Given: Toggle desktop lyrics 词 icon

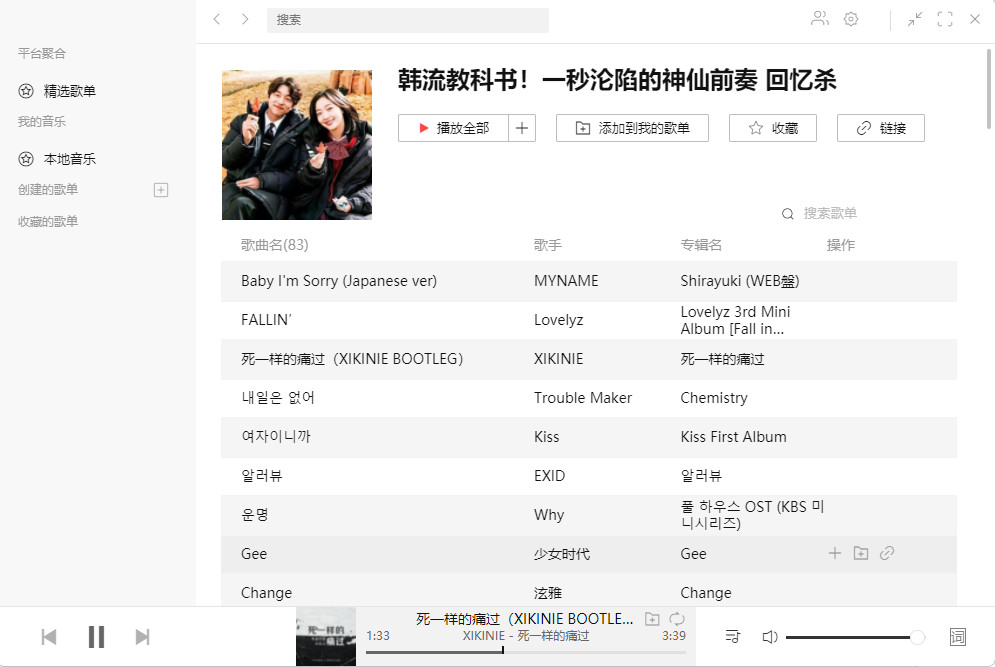Looking at the screenshot, I should (958, 637).
